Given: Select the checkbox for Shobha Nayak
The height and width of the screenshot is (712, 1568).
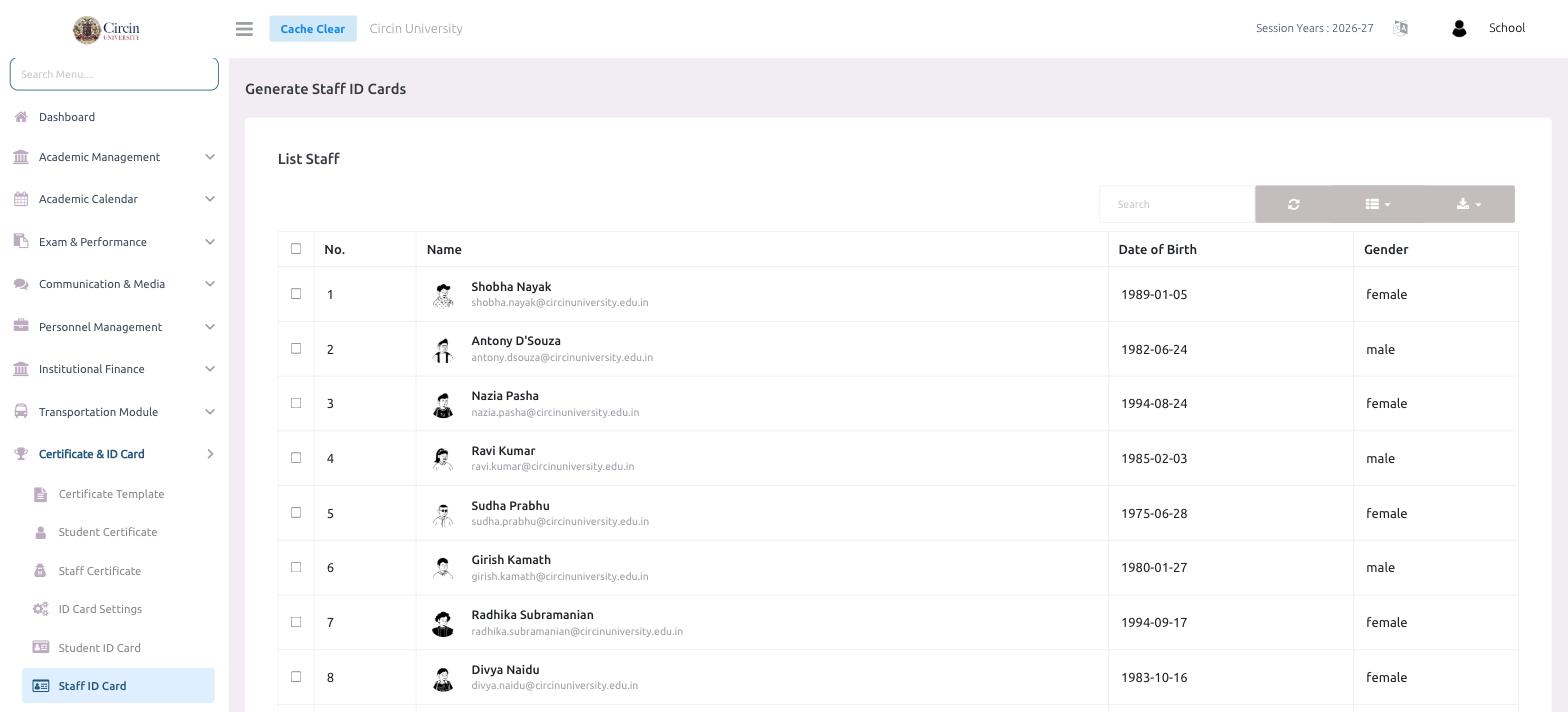Looking at the screenshot, I should (296, 294).
